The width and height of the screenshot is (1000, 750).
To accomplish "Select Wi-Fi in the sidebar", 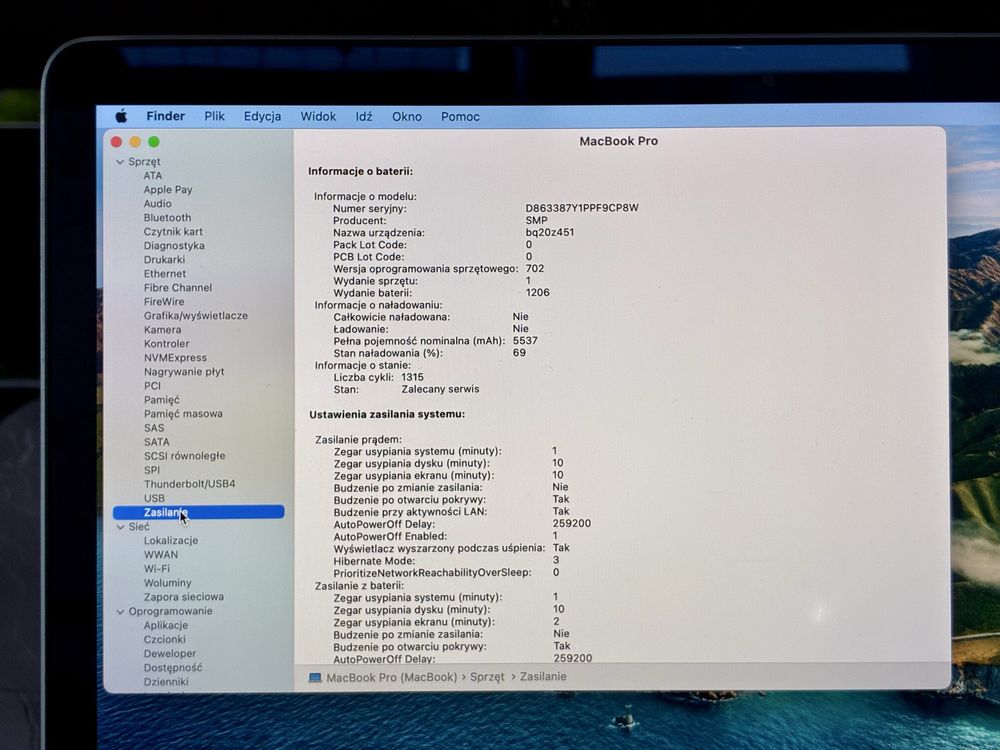I will tap(157, 569).
